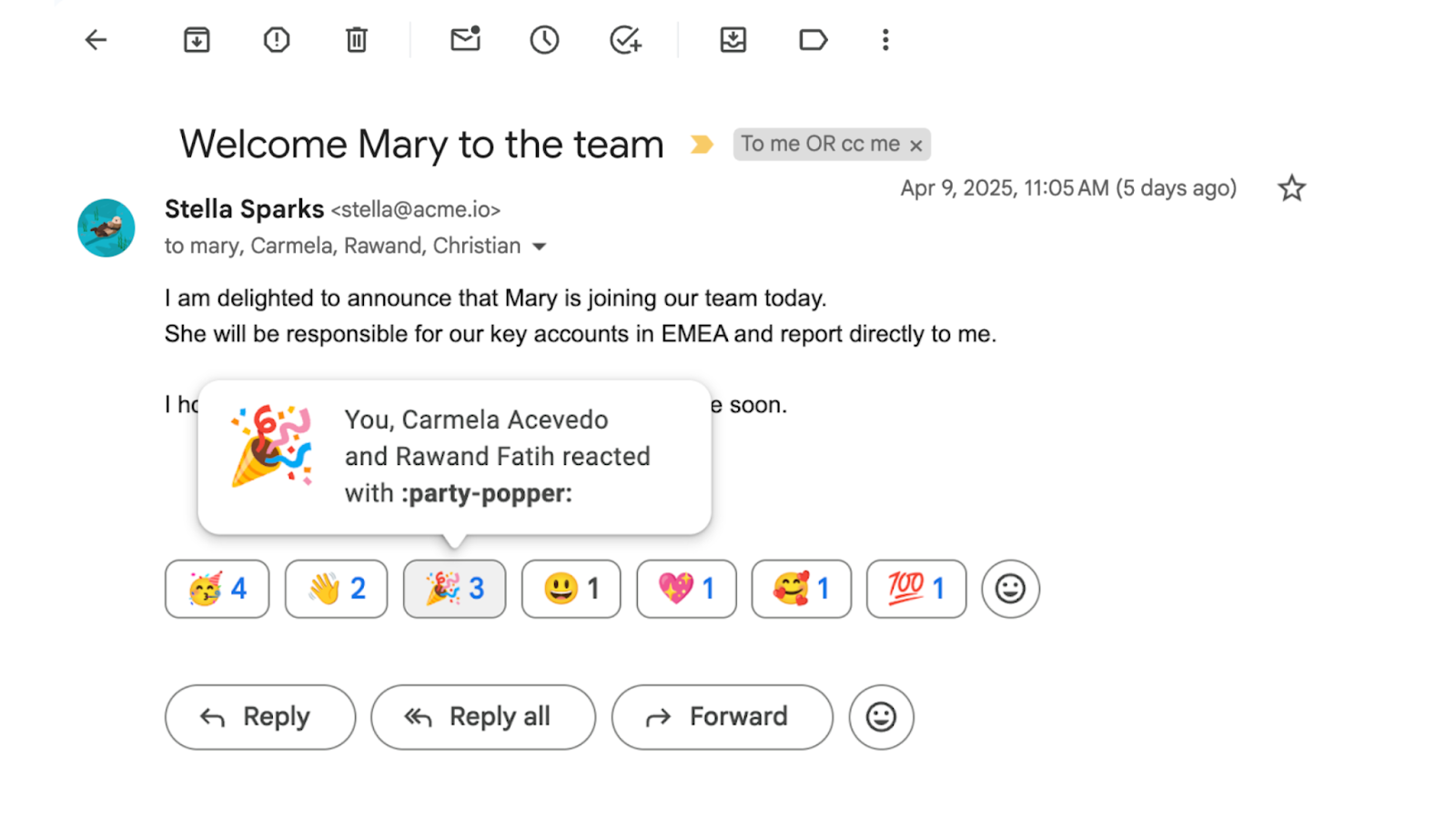Select the forwarded conversation indicator
Image resolution: width=1456 pixels, height=829 pixels.
701,144
